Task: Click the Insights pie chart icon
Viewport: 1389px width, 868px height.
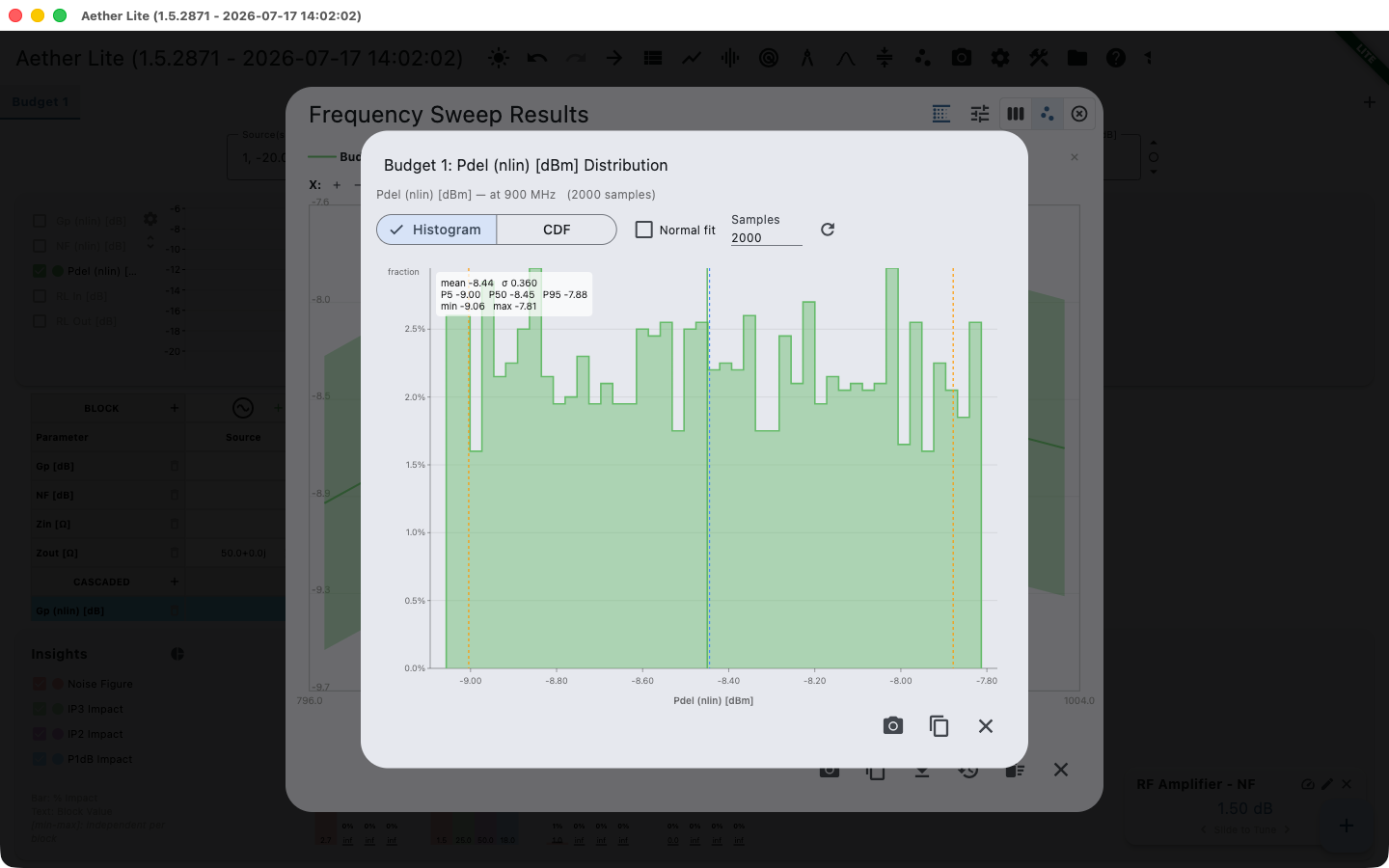Action: coord(177,654)
